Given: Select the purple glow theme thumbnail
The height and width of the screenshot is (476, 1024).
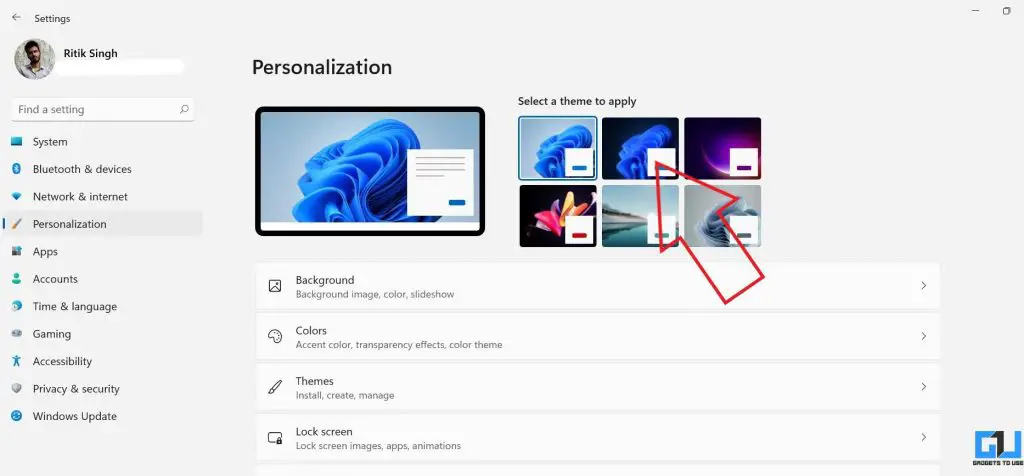Looking at the screenshot, I should (722, 148).
